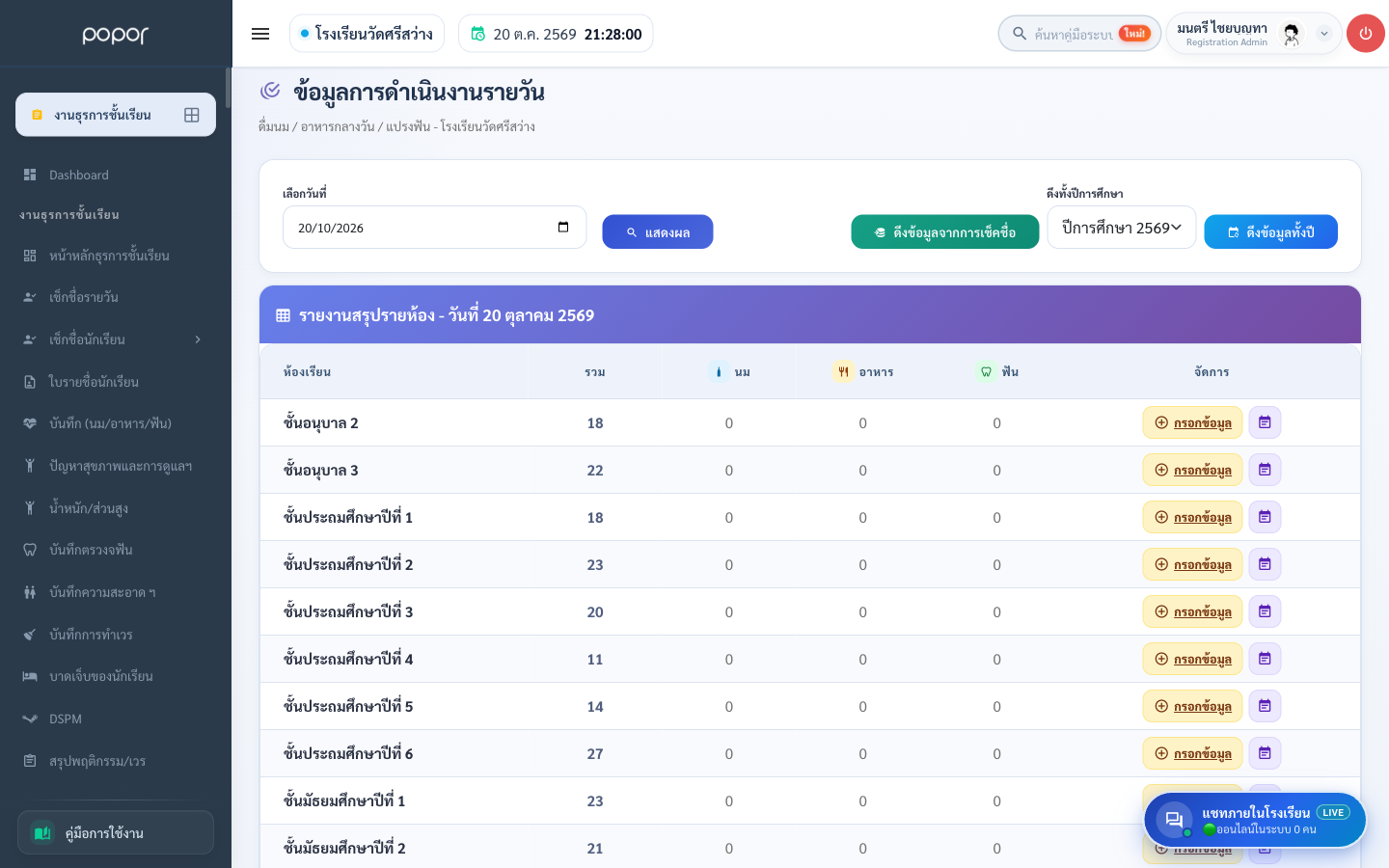Click the date picker calendar icon
This screenshot has height=868, width=1389.
(x=563, y=228)
